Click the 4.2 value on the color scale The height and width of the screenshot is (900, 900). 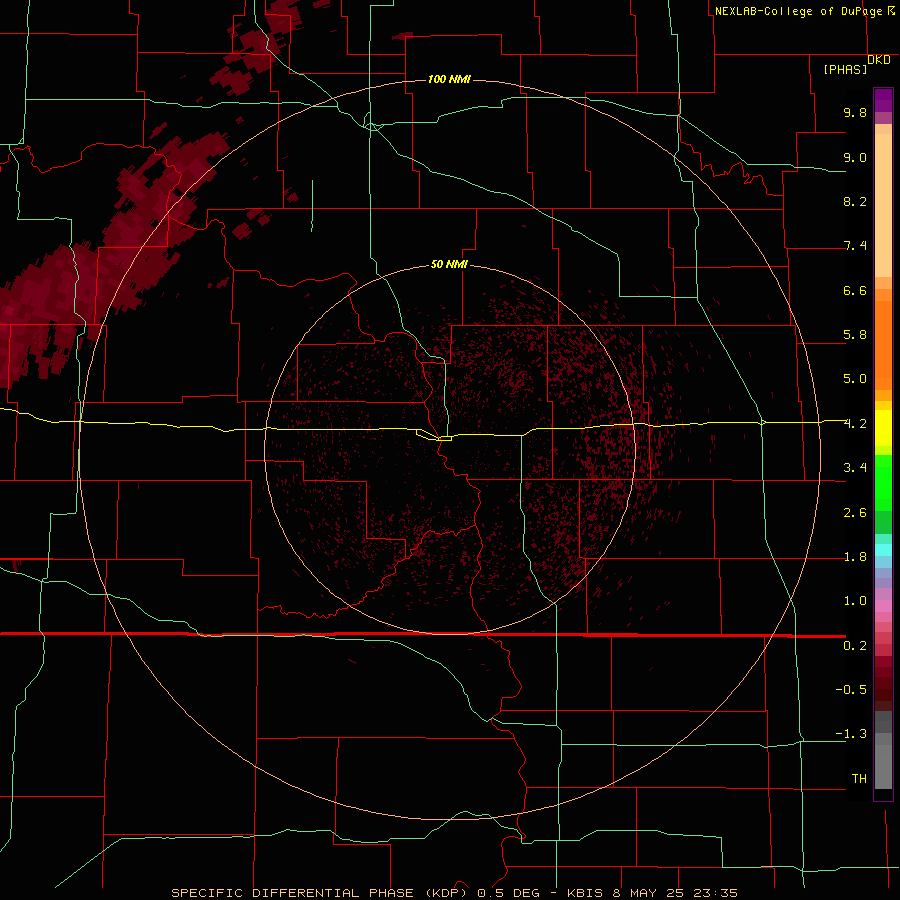click(855, 424)
